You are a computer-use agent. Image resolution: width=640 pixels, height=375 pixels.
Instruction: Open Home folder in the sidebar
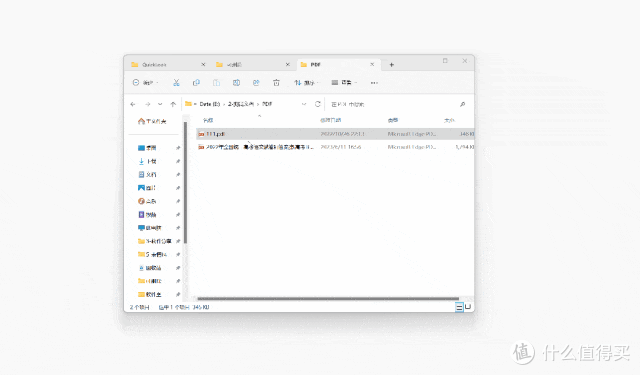pos(152,121)
